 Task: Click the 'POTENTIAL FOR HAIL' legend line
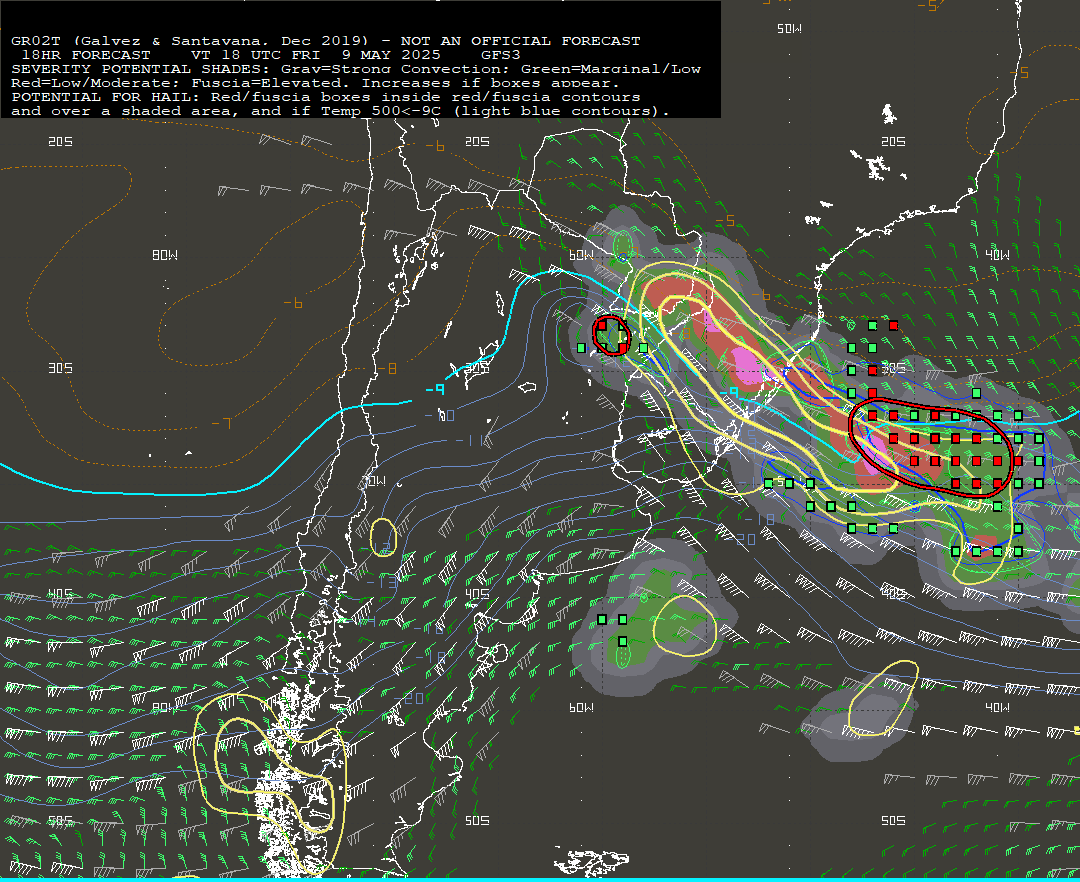click(326, 97)
